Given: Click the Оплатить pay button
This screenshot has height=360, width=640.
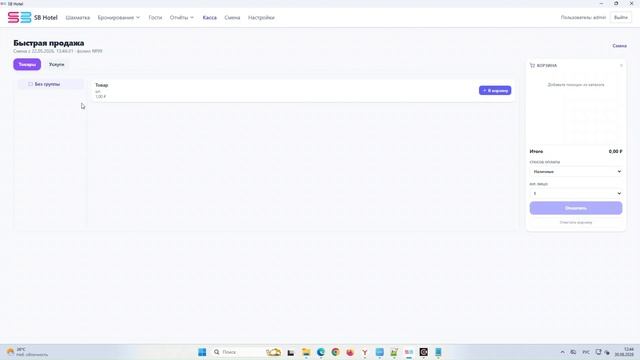Looking at the screenshot, I should 576,208.
